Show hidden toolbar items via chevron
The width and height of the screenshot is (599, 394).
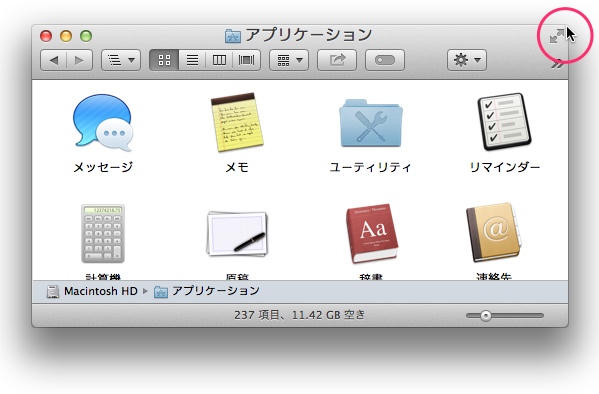pos(558,64)
